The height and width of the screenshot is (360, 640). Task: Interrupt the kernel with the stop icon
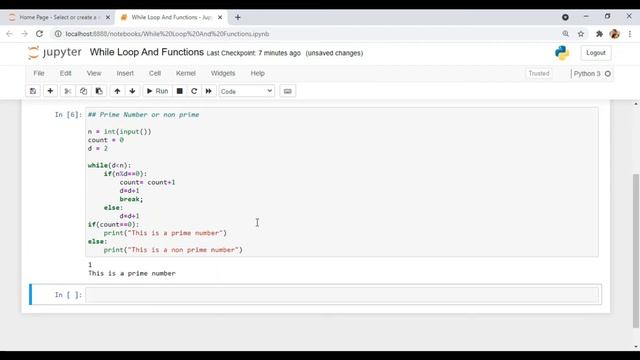179,91
